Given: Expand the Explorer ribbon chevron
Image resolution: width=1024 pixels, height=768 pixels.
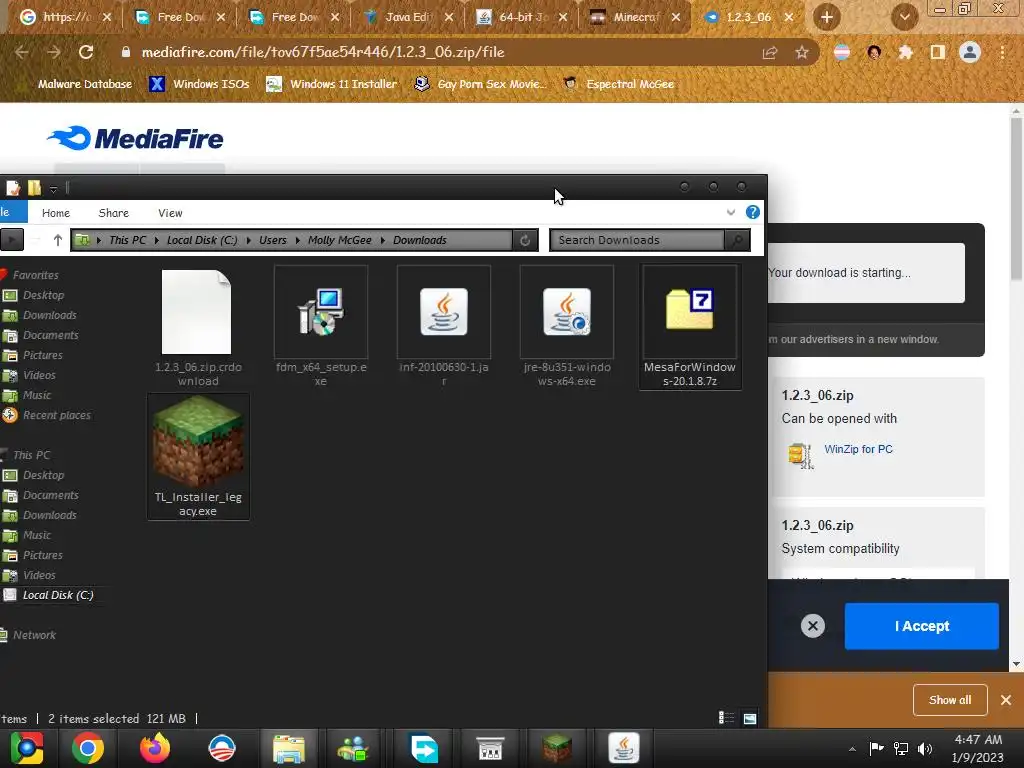Looking at the screenshot, I should click(x=731, y=212).
